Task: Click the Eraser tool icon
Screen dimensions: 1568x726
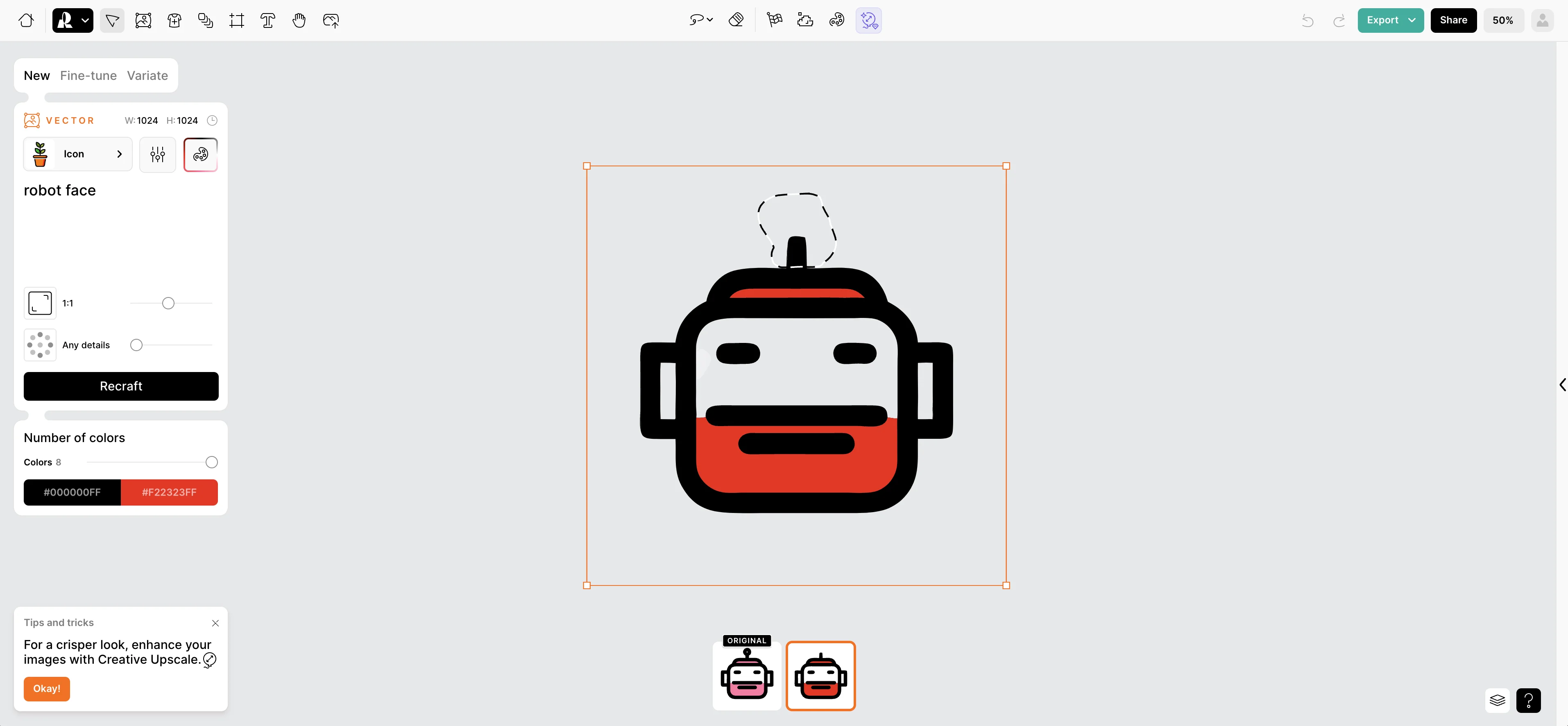Action: click(736, 20)
